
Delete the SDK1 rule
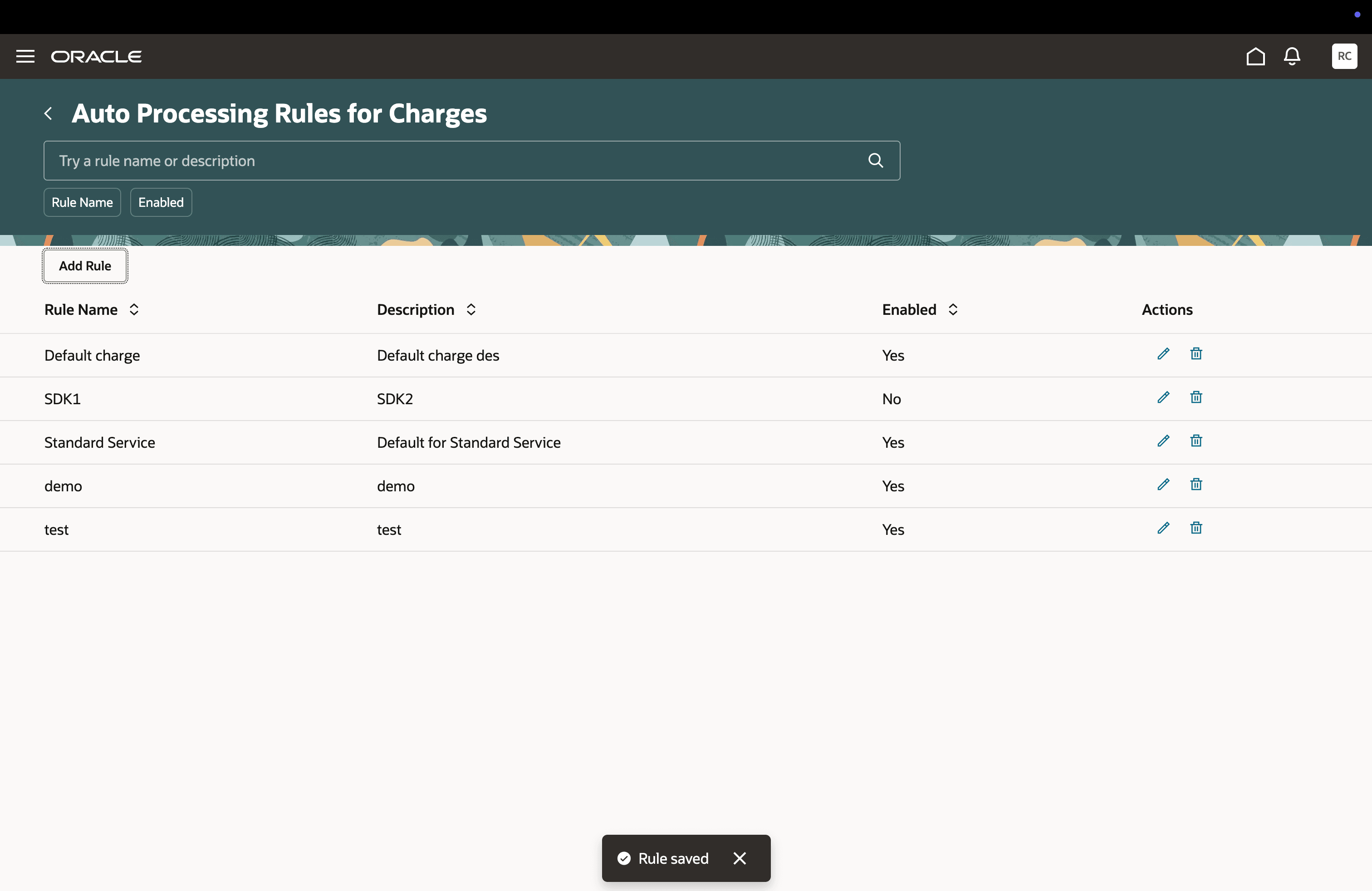1196,397
